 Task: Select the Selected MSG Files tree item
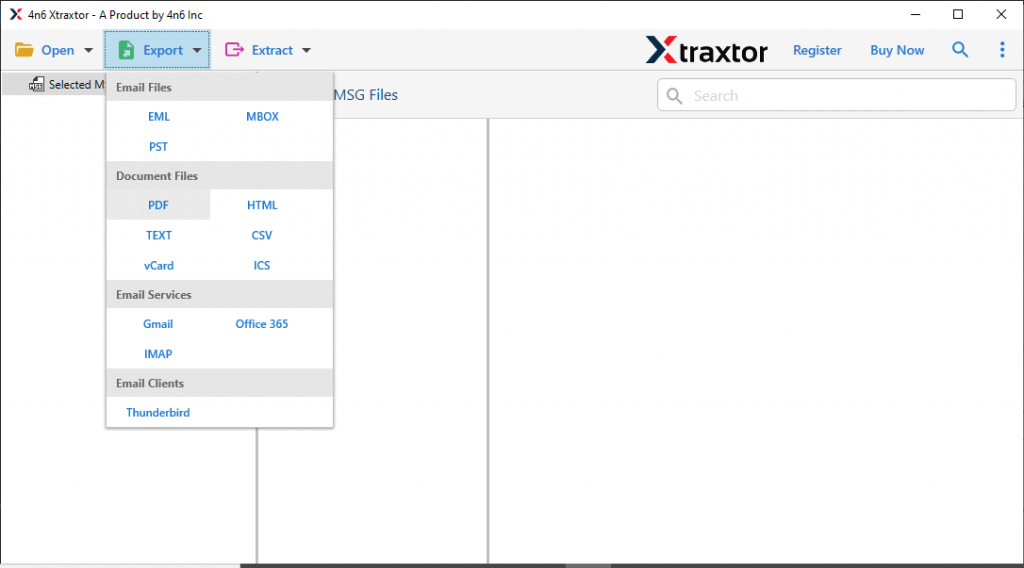(54, 84)
